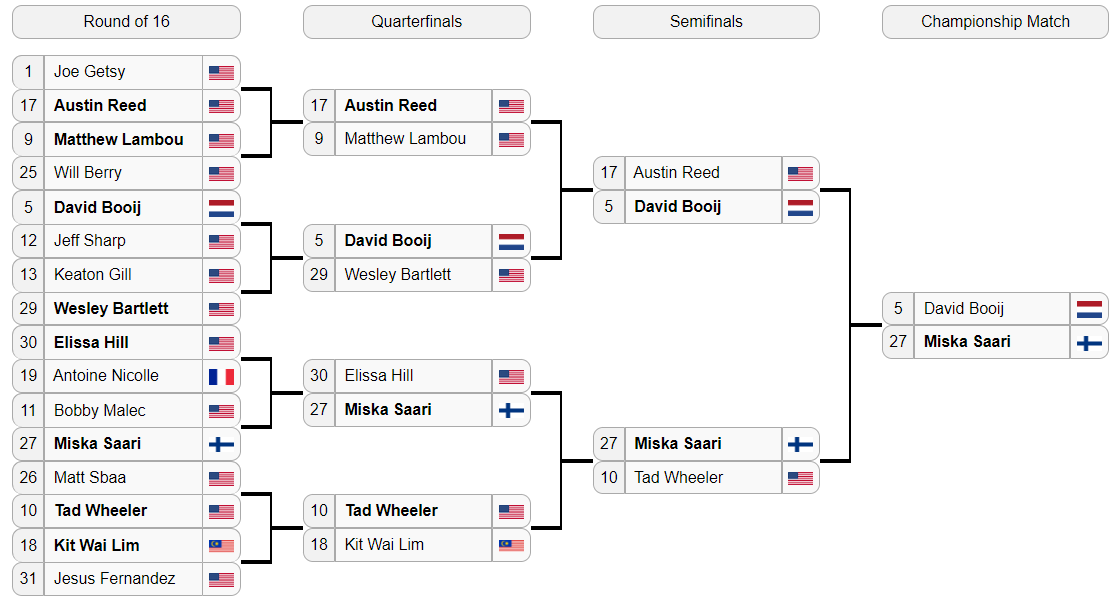
Task: Select the Quarterfinals header
Action: [417, 22]
